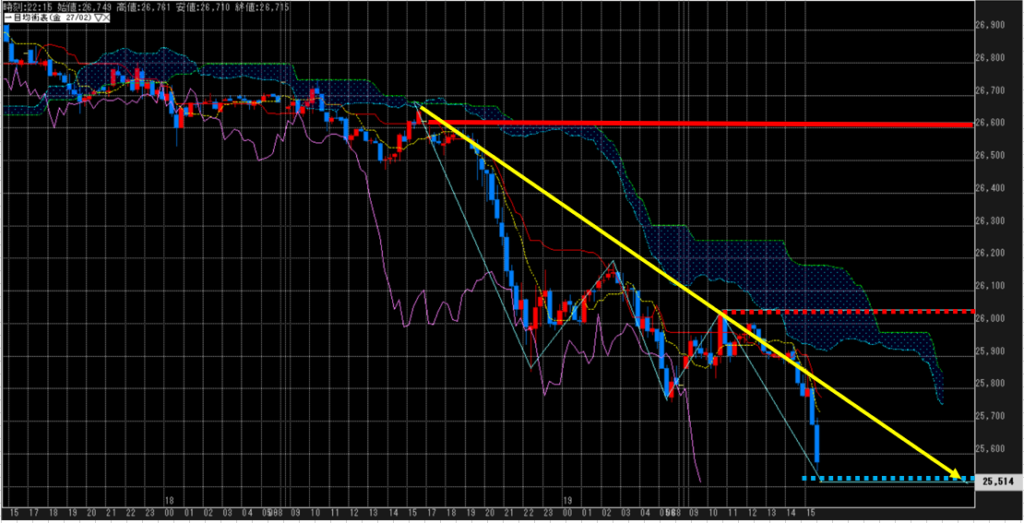Collapse the 日均衡表 indicator with minus icon
This screenshot has width=1024, height=523.
6,17
